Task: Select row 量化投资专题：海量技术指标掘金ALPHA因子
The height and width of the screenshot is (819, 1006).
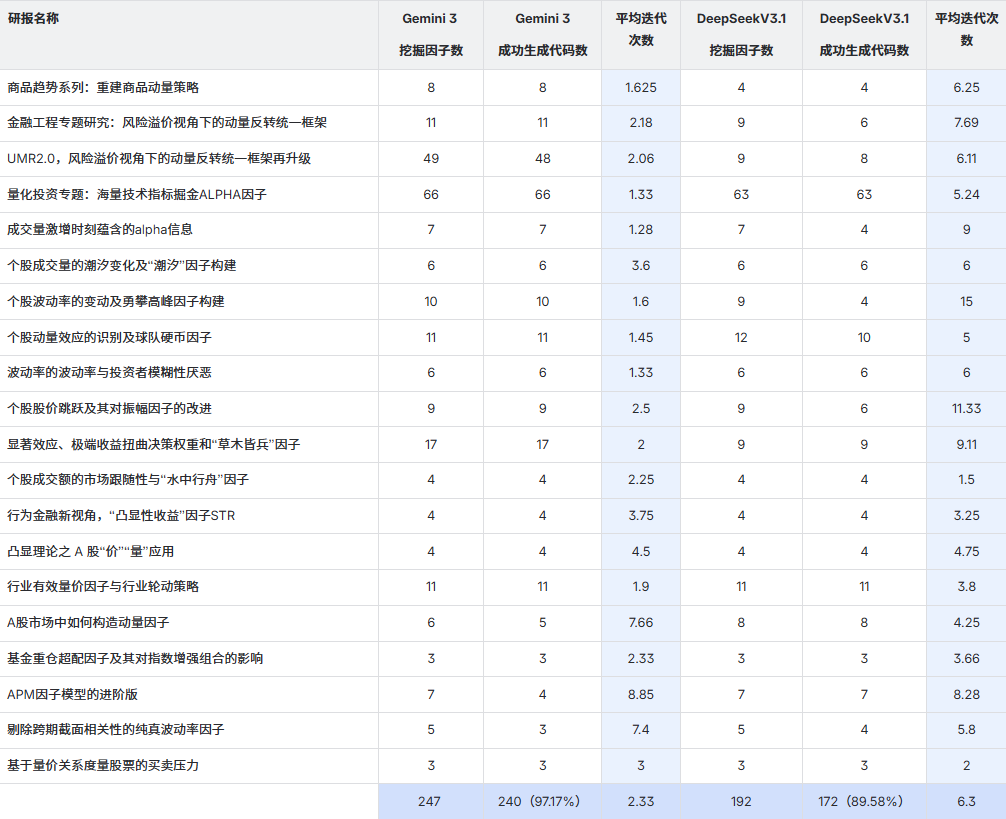Action: tap(503, 194)
